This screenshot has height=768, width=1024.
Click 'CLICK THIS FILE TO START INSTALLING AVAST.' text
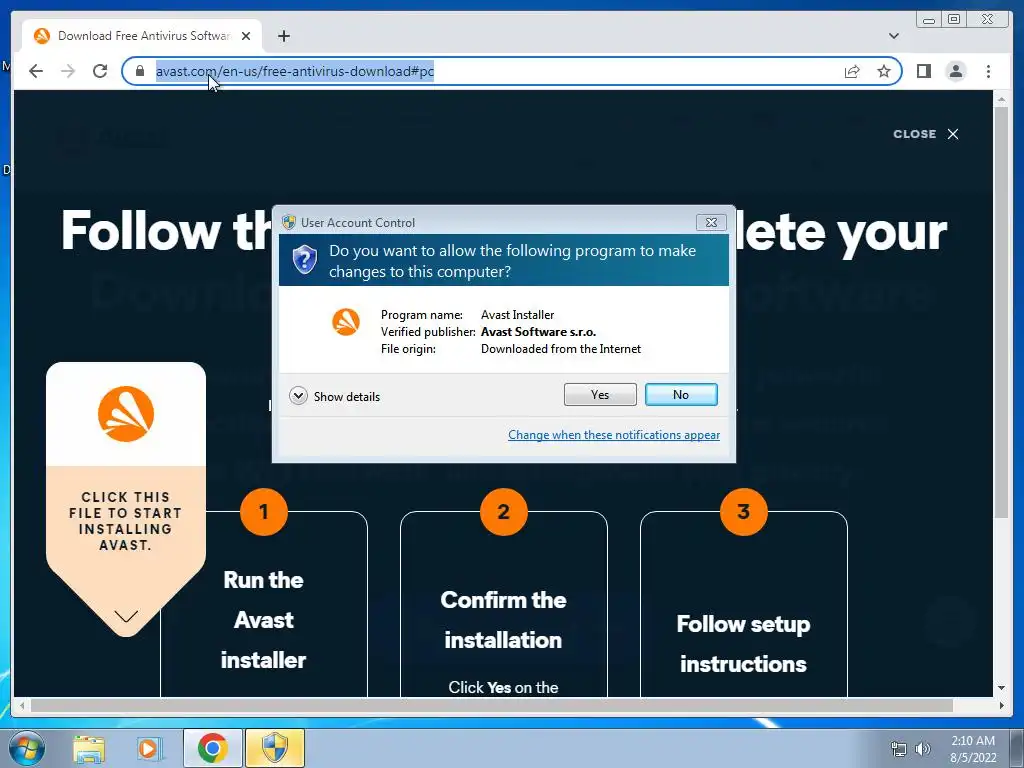pos(125,521)
